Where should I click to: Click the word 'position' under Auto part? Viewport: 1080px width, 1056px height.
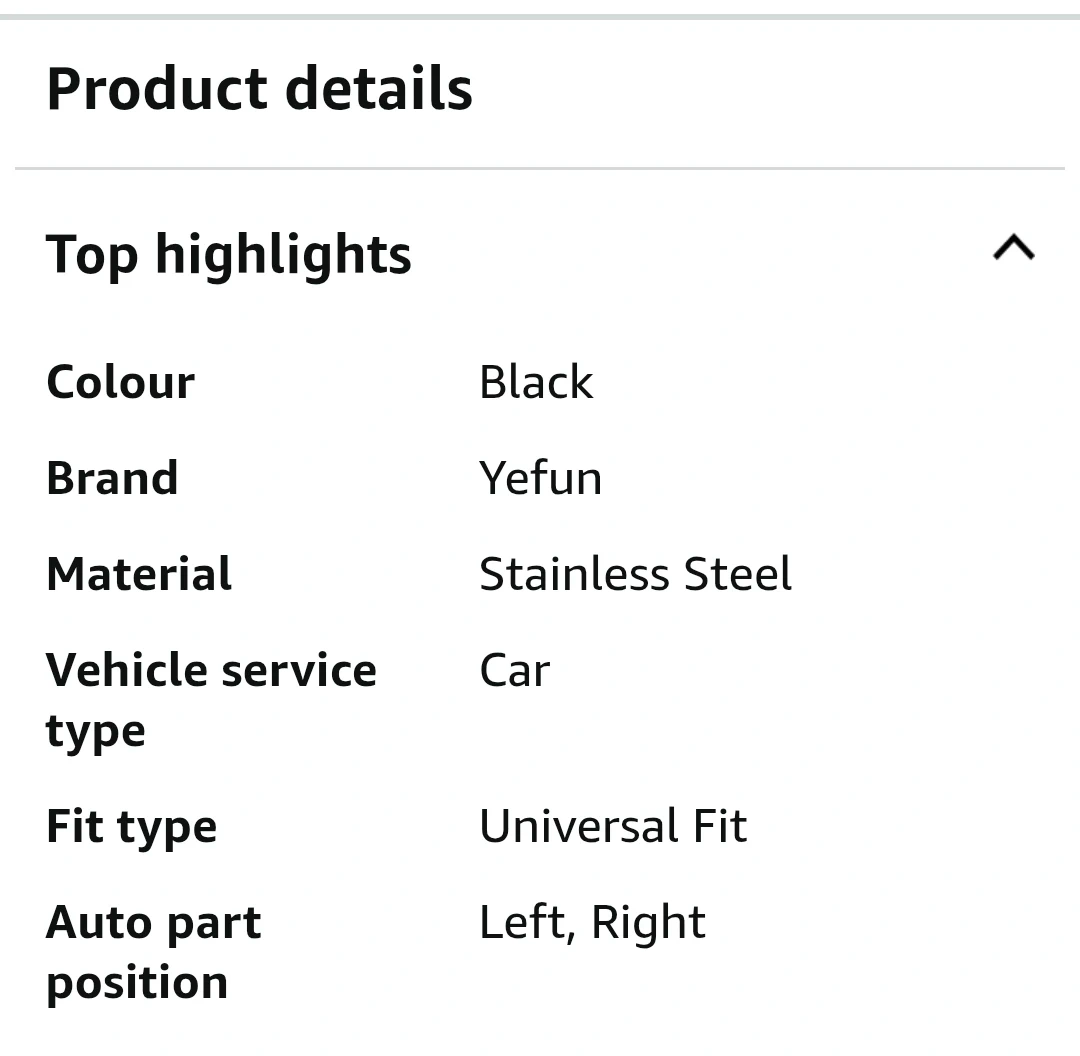click(x=137, y=983)
